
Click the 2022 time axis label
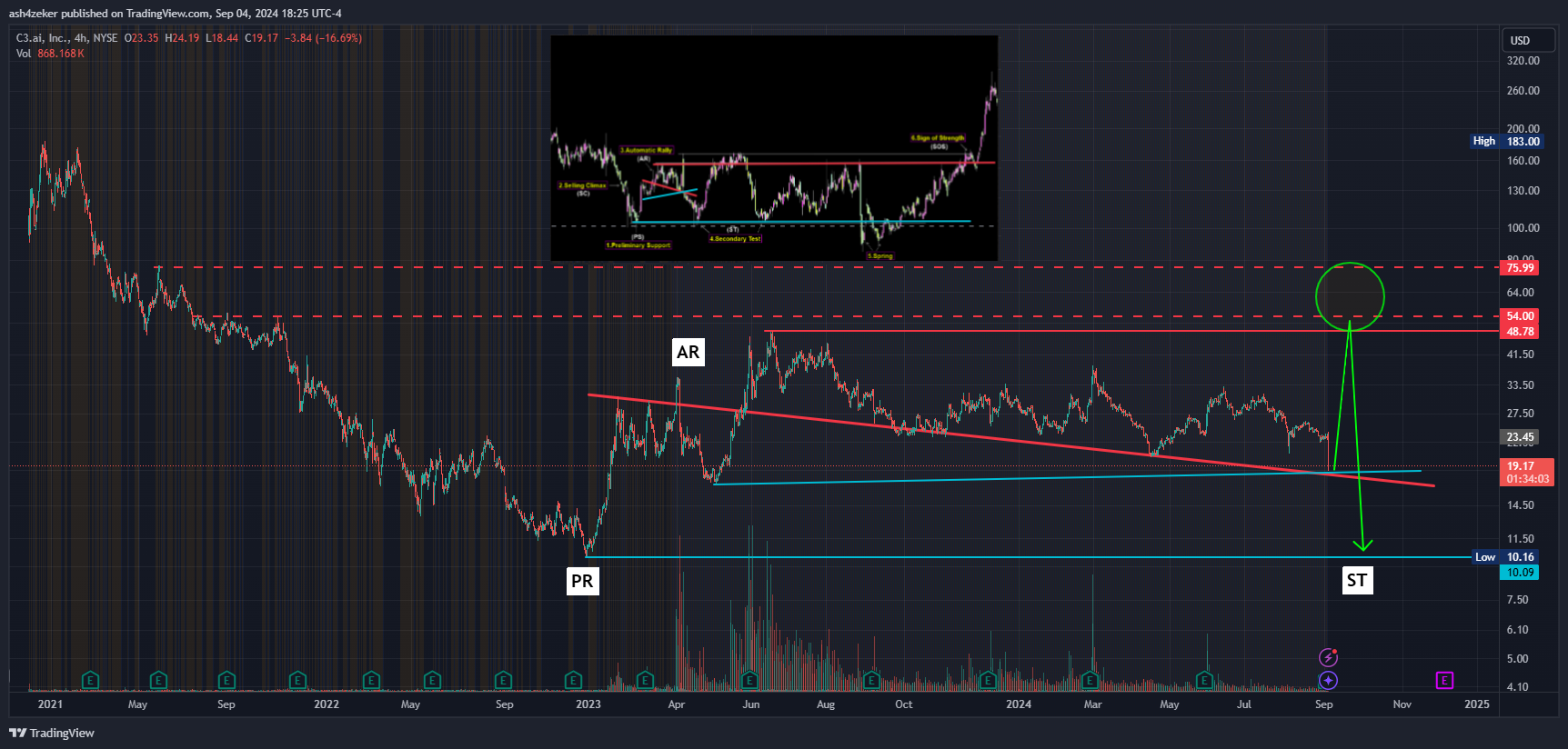[327, 704]
